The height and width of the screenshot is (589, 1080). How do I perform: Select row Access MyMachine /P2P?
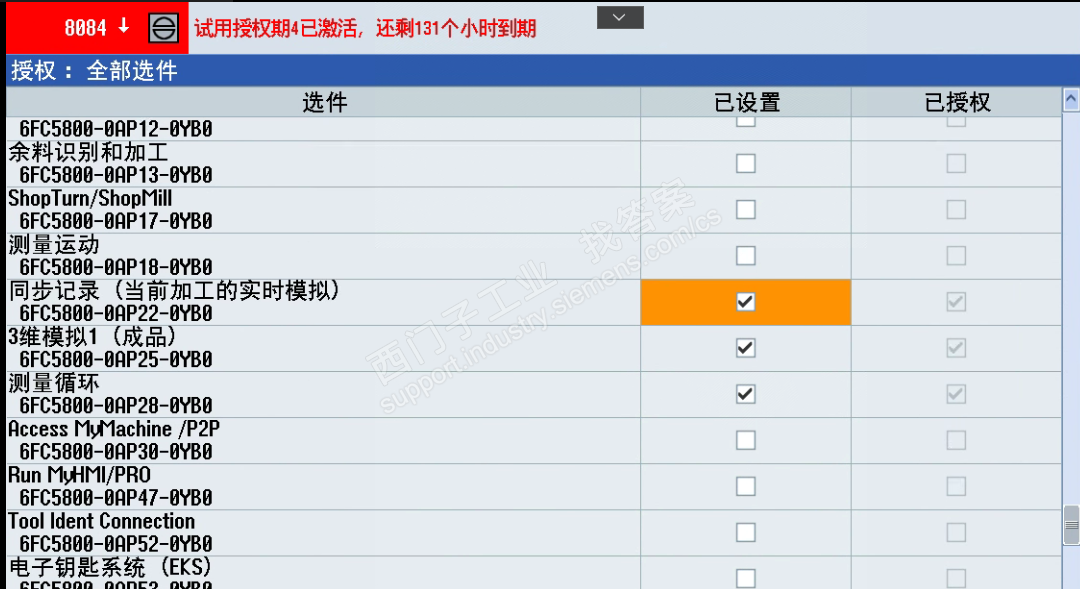tap(534, 441)
